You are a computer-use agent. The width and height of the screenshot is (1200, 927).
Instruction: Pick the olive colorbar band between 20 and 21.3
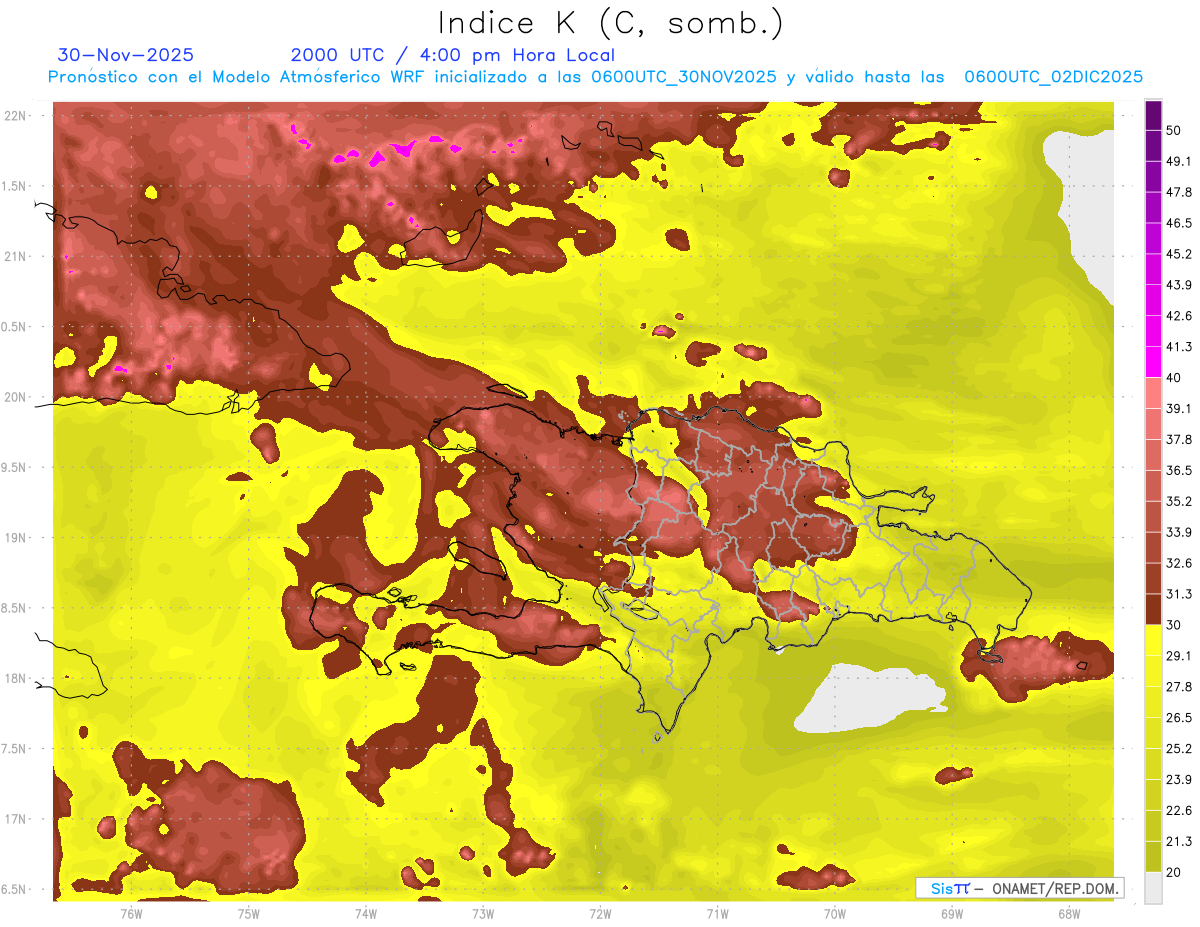pyautogui.click(x=1154, y=856)
